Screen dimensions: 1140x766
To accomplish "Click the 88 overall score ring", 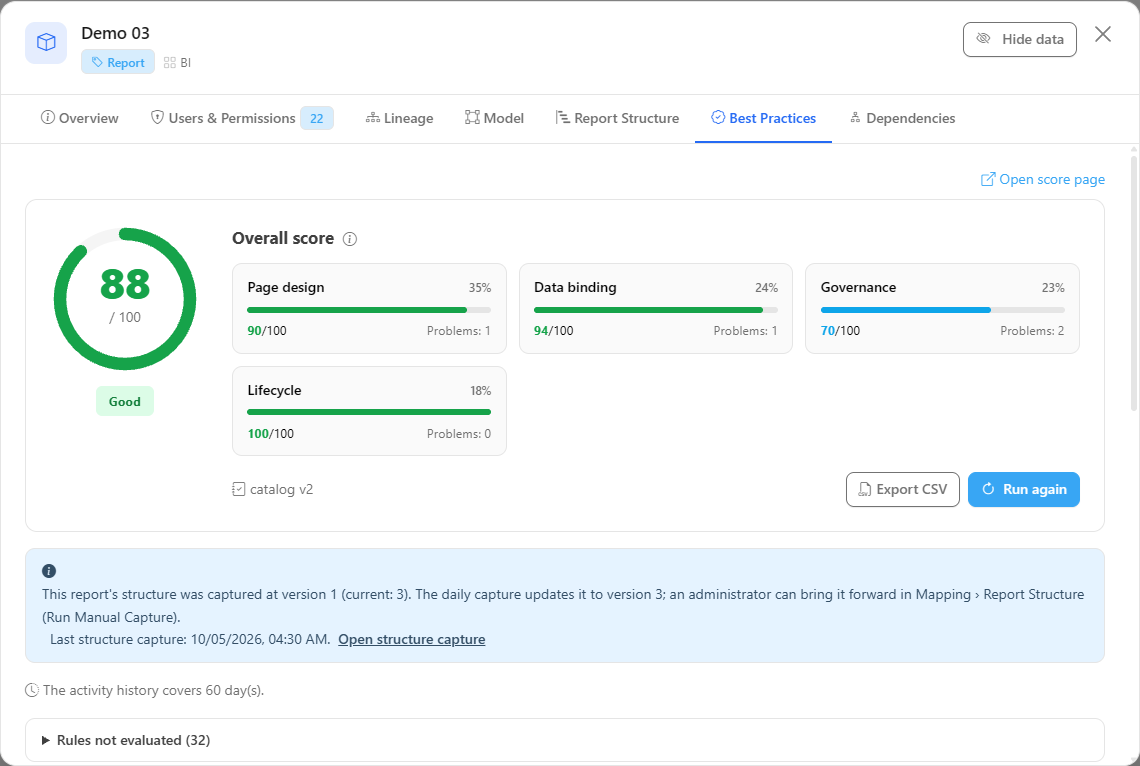I will tap(125, 299).
